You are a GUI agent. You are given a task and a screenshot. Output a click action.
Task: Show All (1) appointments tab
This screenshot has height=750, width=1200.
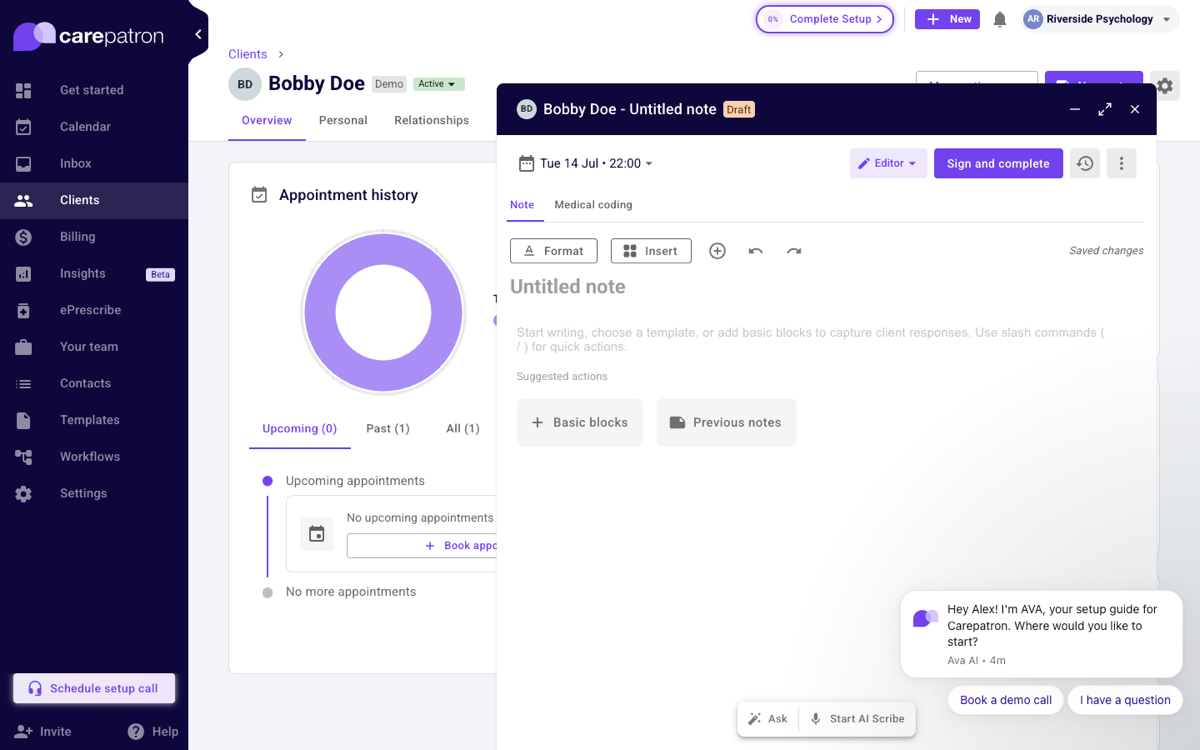click(x=462, y=429)
